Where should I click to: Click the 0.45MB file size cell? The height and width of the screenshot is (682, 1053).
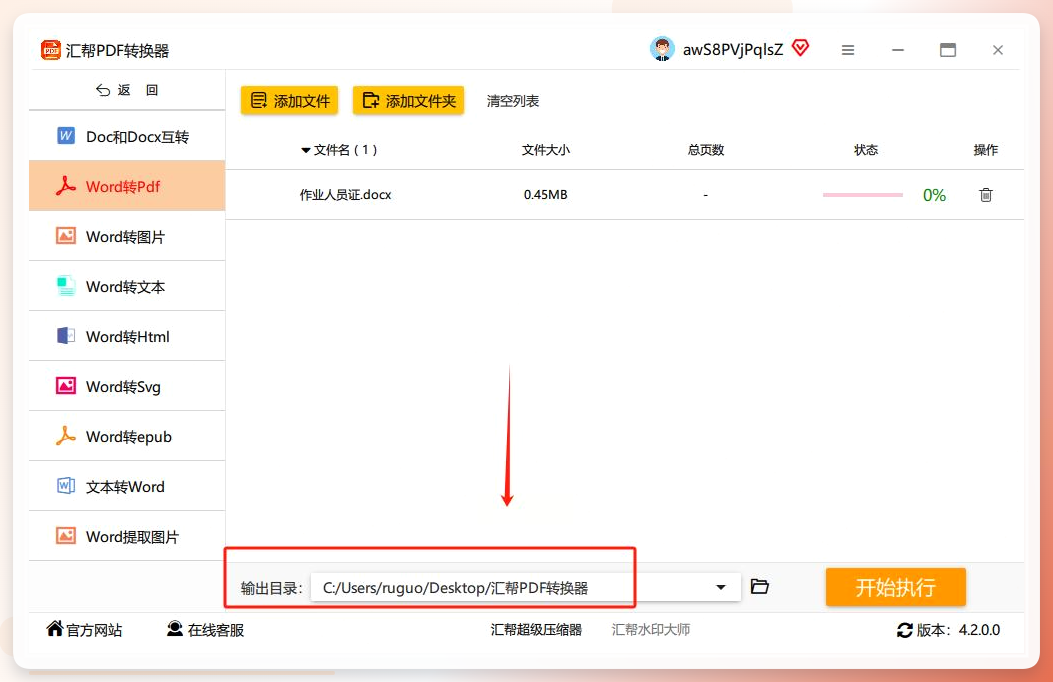pos(545,195)
